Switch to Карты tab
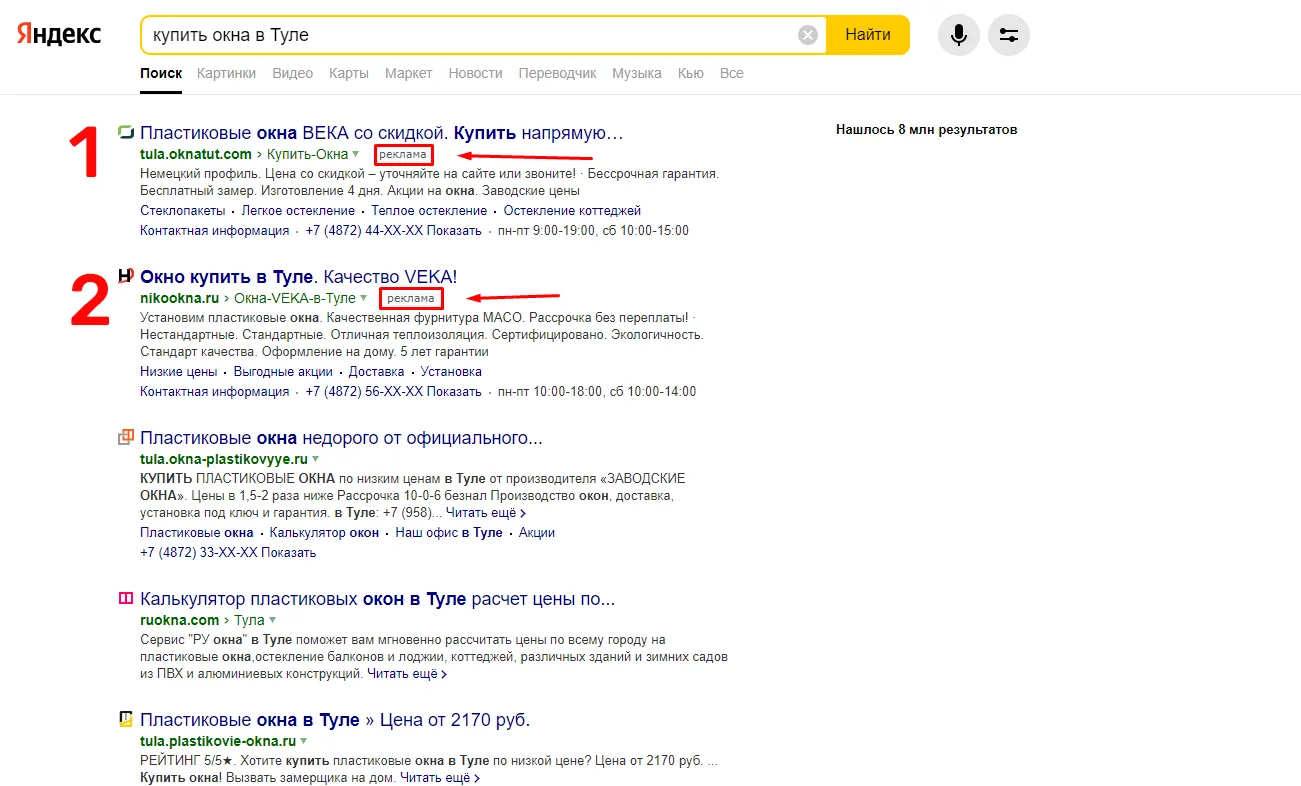This screenshot has width=1301, height=786. (x=349, y=74)
